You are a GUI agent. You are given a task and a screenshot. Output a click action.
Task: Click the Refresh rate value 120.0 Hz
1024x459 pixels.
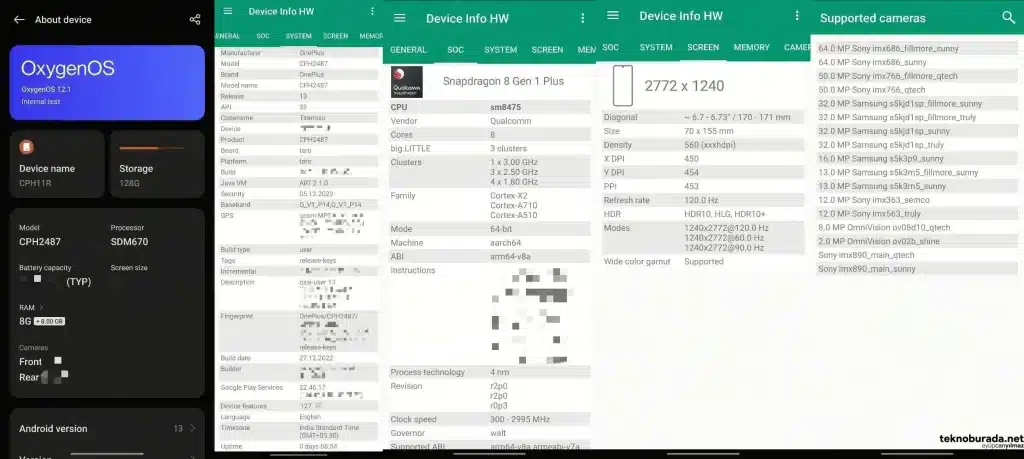click(701, 200)
